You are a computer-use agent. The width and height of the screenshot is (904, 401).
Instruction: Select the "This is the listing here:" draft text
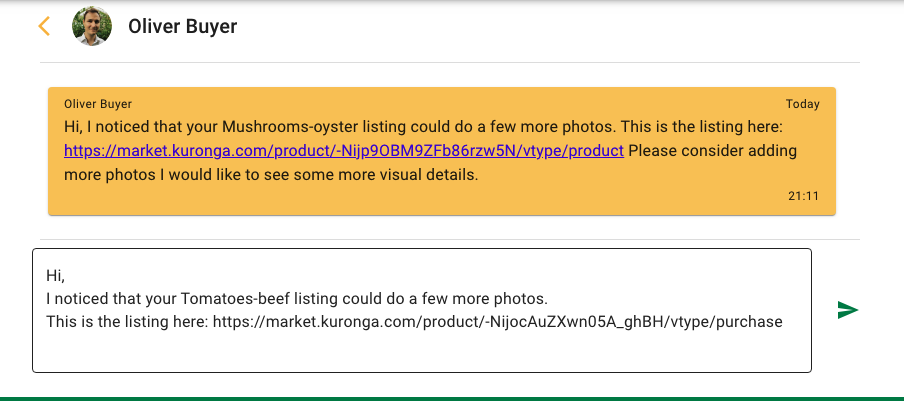(127, 322)
